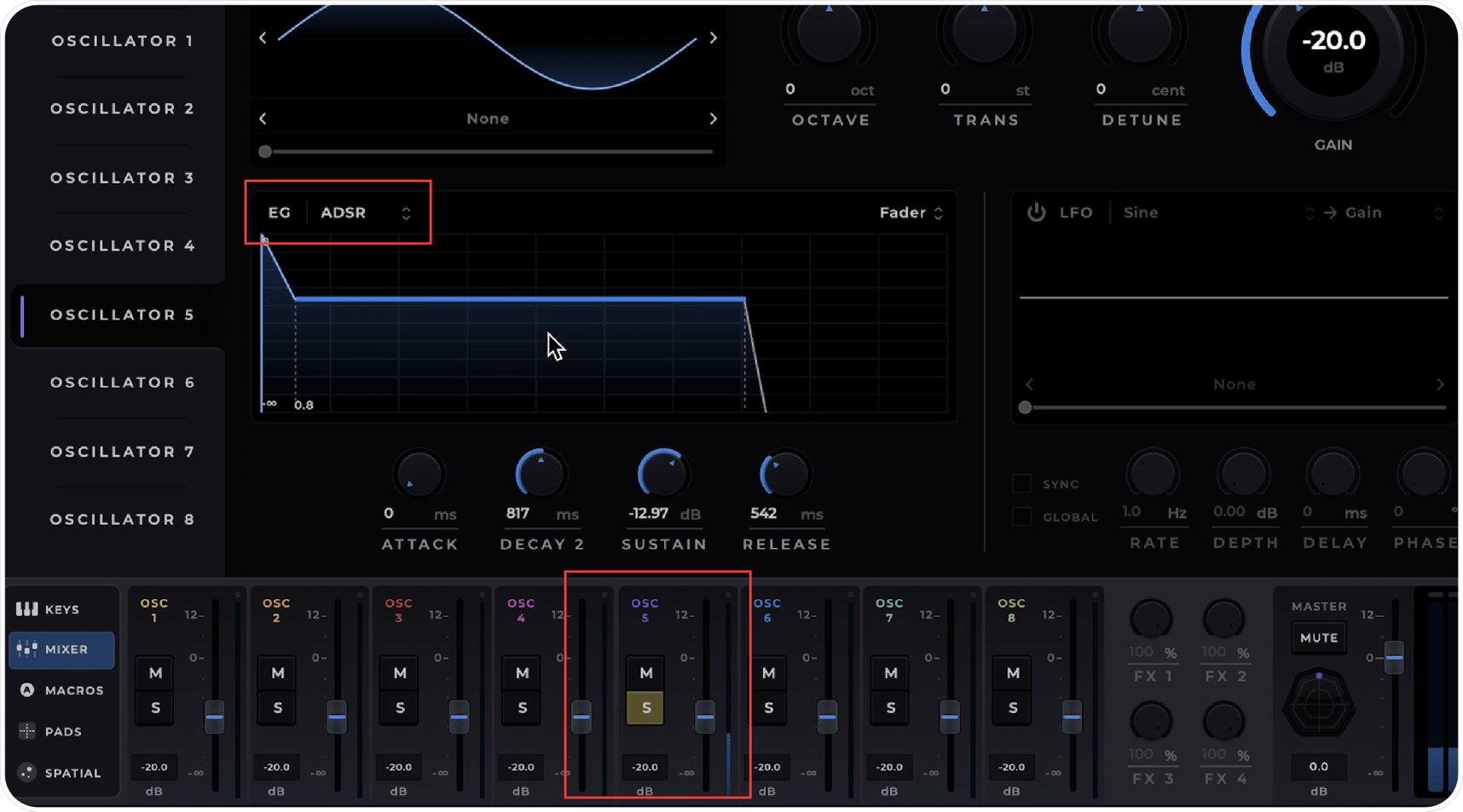Solo Oscillator 1 with its S button
Image resolution: width=1463 pixels, height=812 pixels.
coord(154,707)
